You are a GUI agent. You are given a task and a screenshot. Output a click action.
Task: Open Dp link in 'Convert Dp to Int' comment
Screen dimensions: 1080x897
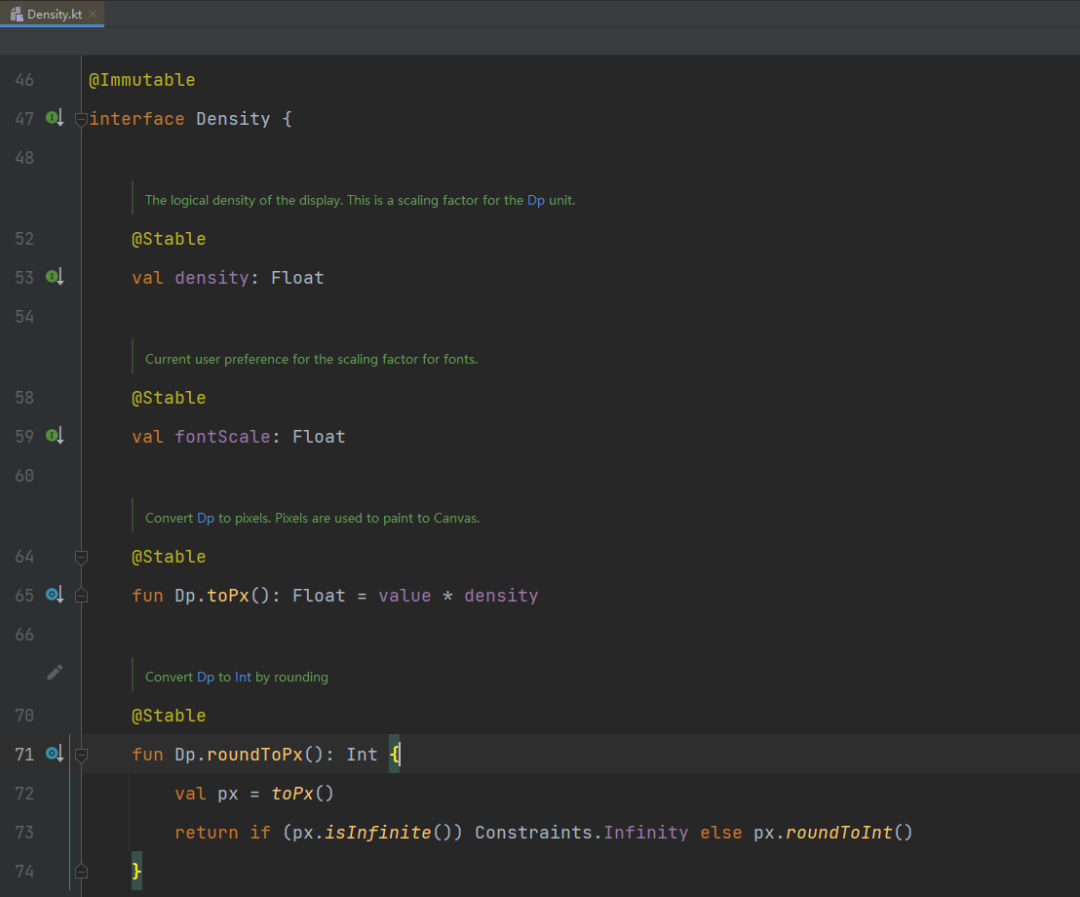coord(205,677)
